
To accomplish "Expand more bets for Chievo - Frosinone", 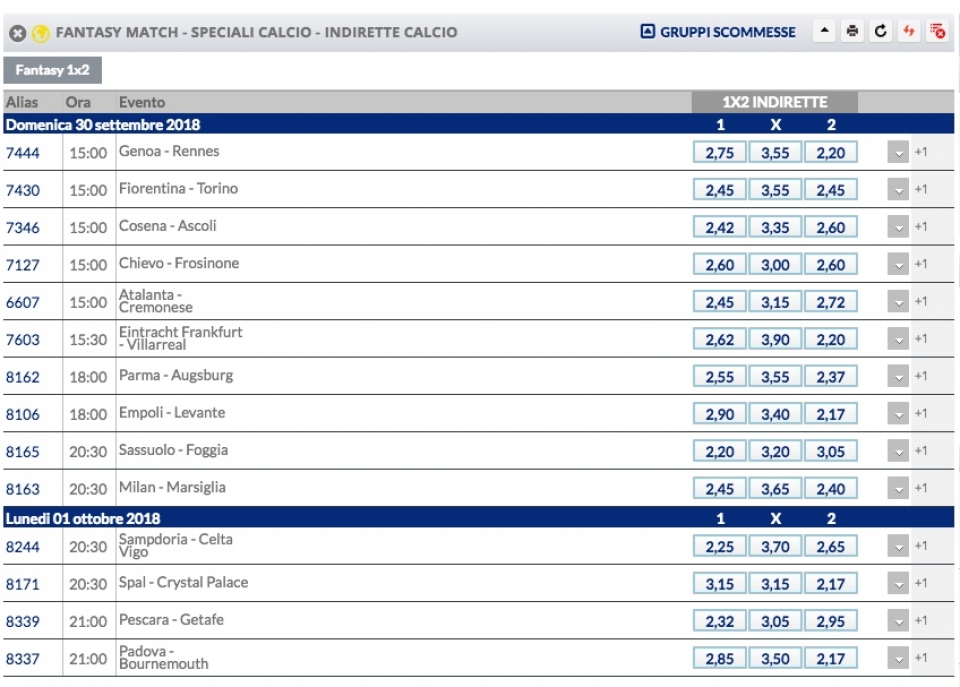I will coord(898,265).
